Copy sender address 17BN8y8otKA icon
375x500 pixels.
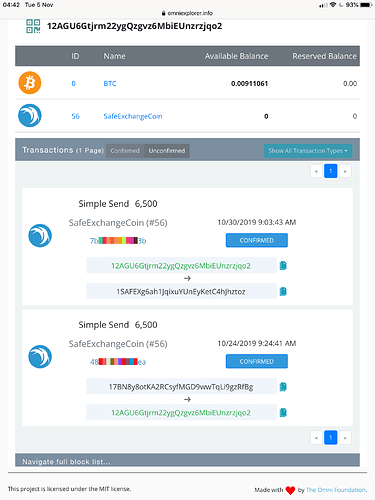coord(283,387)
